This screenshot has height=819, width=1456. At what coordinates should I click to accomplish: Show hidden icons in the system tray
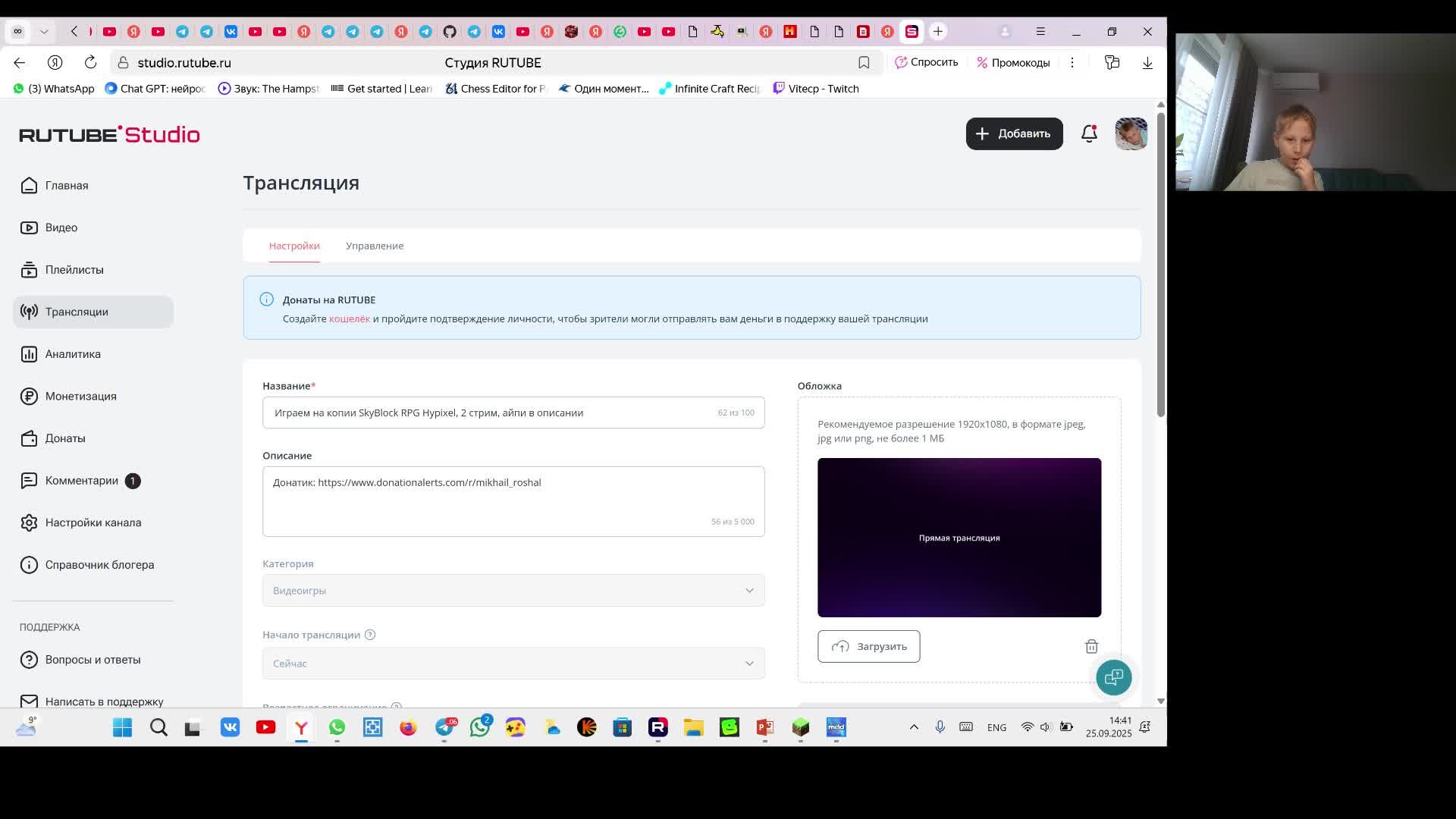(x=914, y=727)
